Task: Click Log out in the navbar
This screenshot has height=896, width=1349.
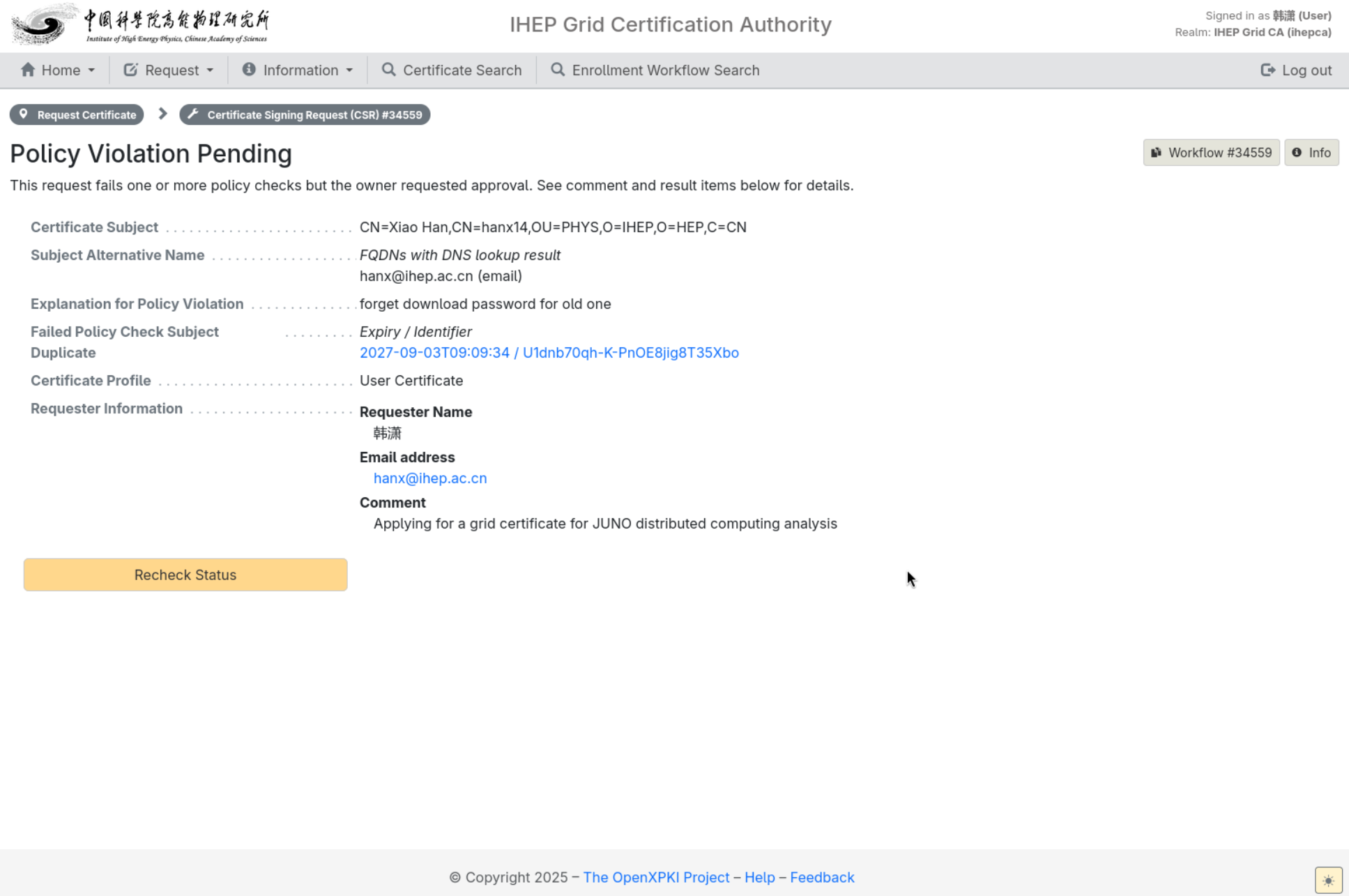Action: 1297,70
